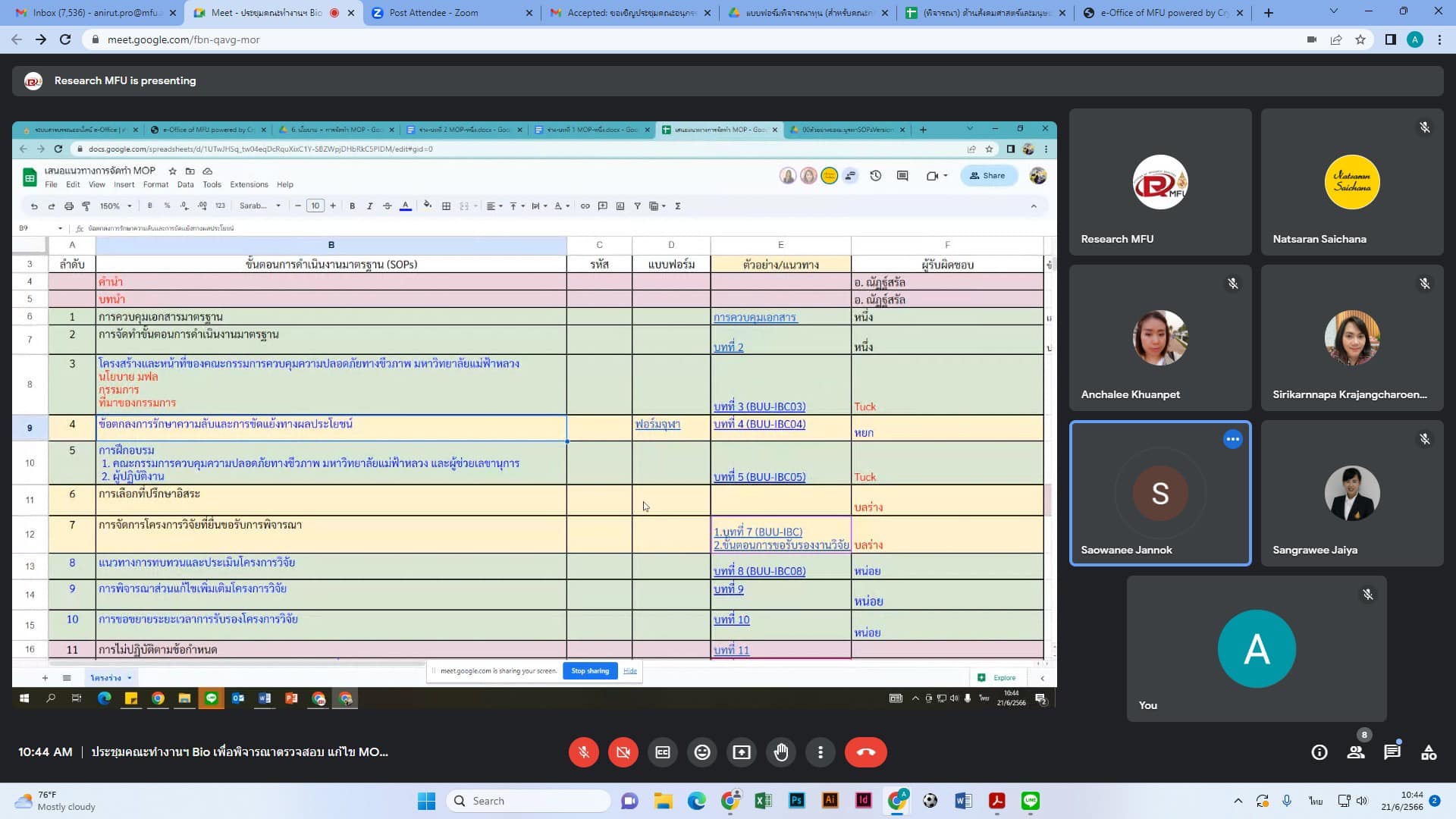Open meeting details info panel

(x=1319, y=752)
